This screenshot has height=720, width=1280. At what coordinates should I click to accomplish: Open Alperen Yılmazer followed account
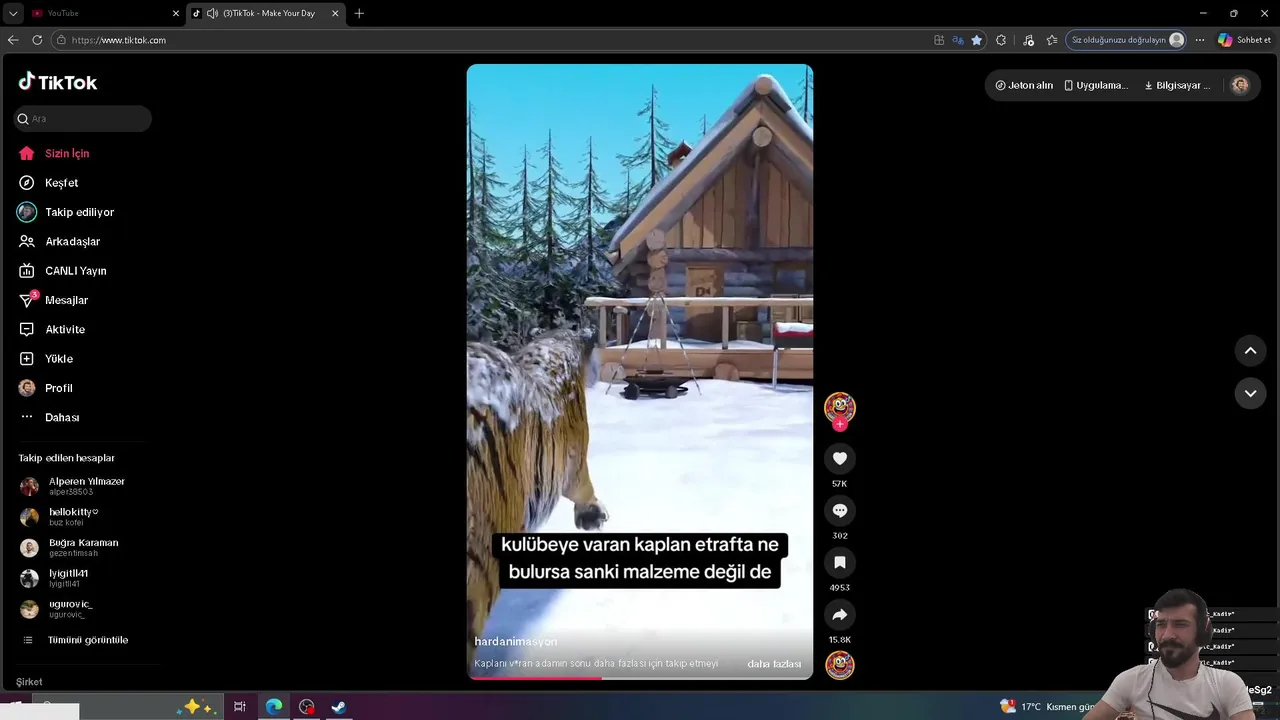[72, 486]
